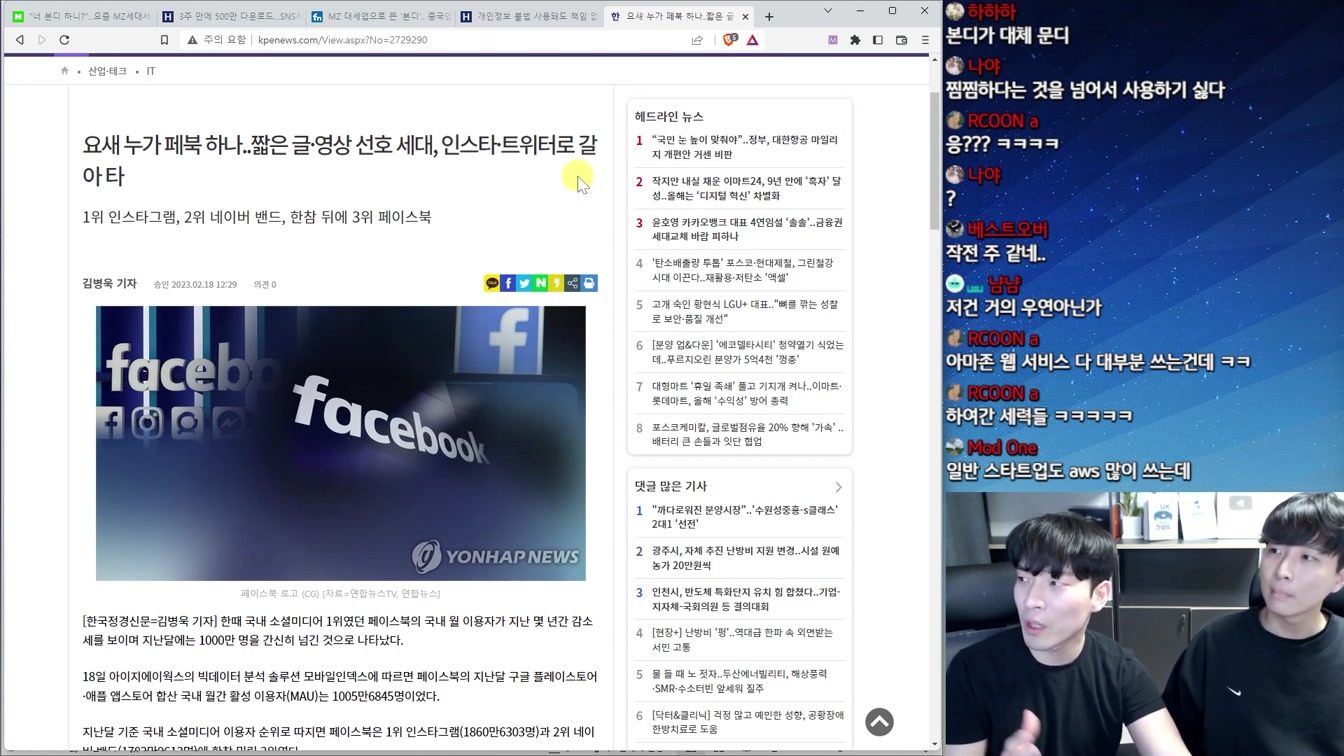Share the article via KakaoTalk icon
The image size is (1344, 756).
click(x=492, y=284)
